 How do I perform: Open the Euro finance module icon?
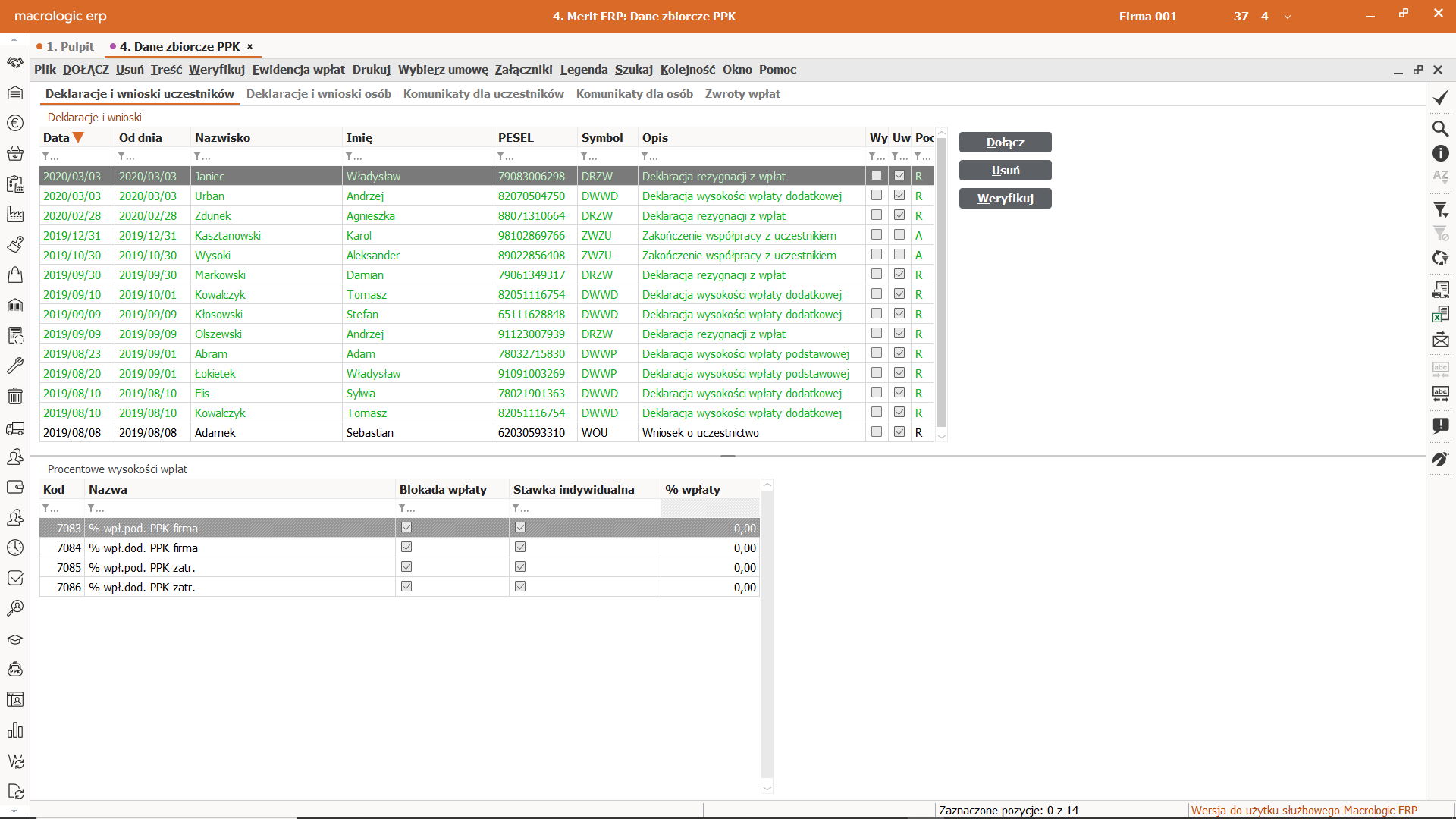[15, 123]
